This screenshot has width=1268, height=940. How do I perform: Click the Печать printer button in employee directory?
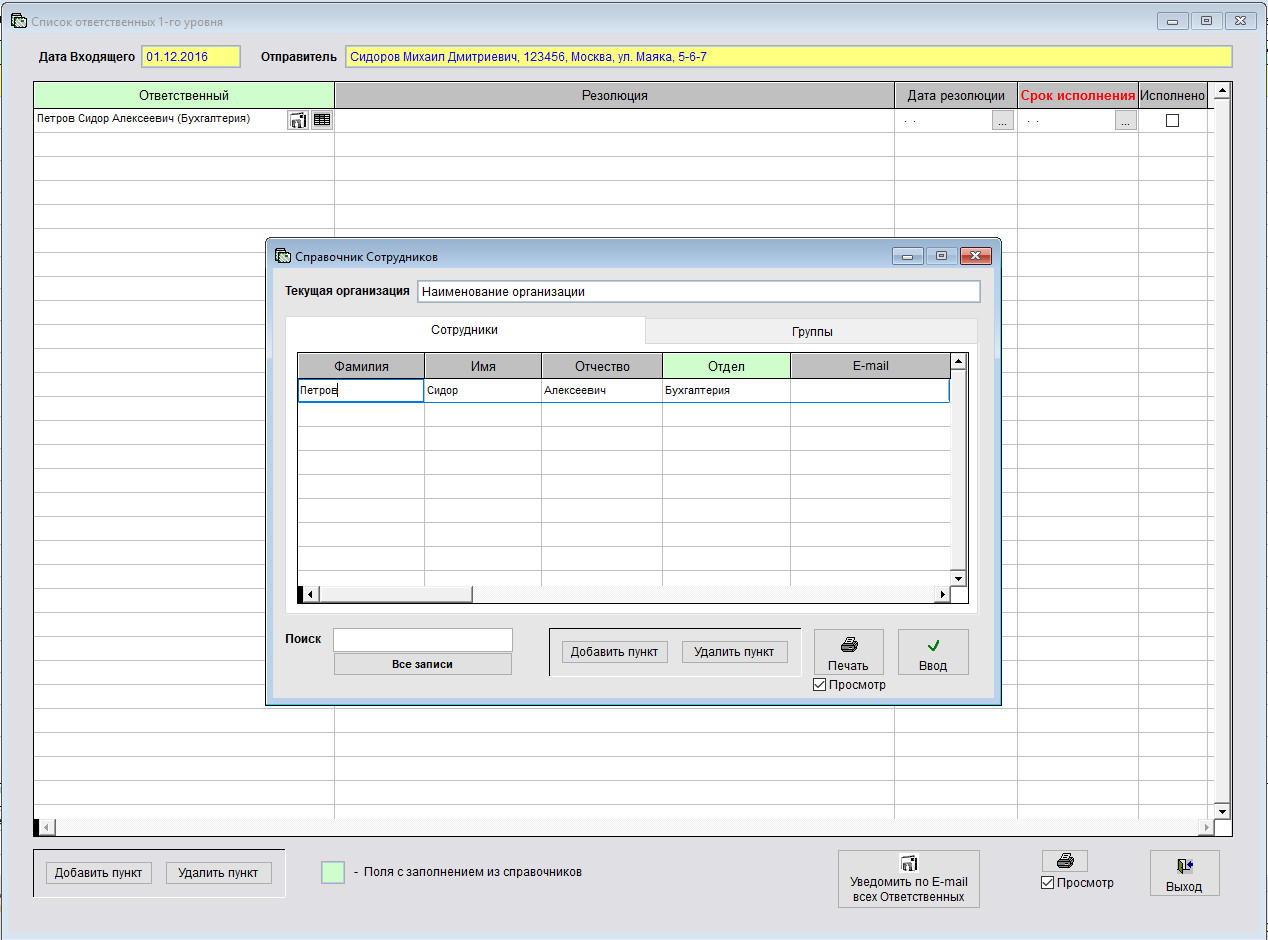(848, 652)
